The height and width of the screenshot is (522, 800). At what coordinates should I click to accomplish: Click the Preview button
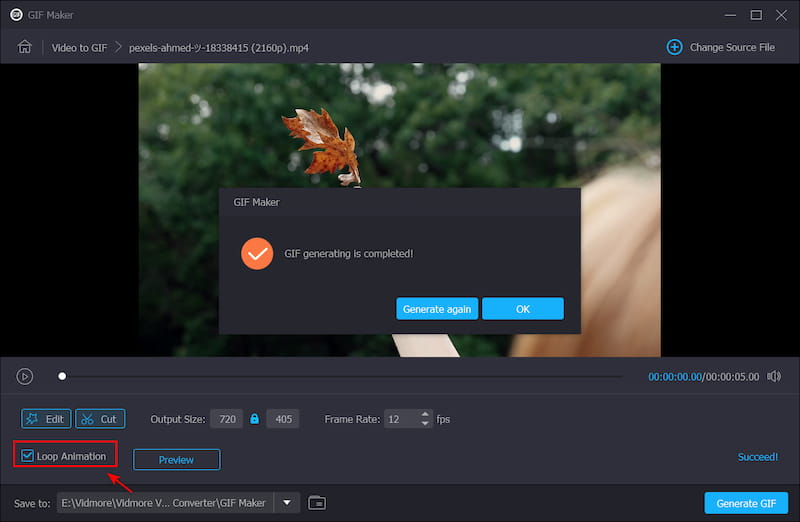click(x=176, y=459)
